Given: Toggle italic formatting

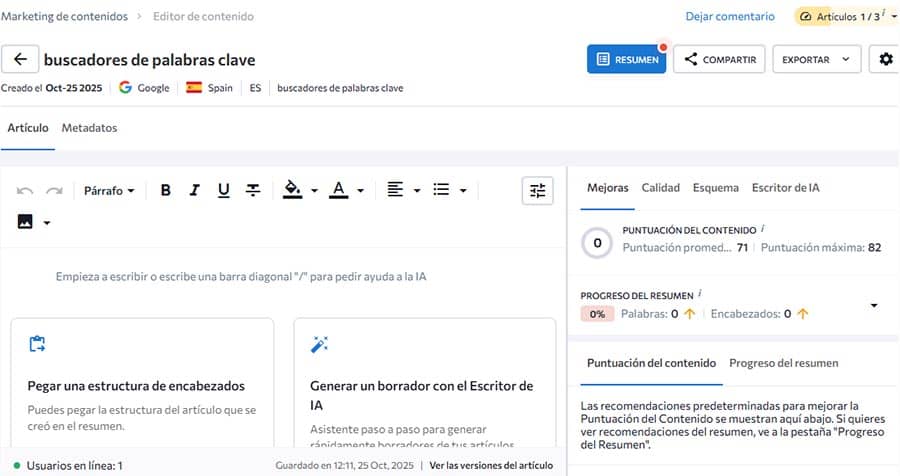Looking at the screenshot, I should click(x=195, y=190).
